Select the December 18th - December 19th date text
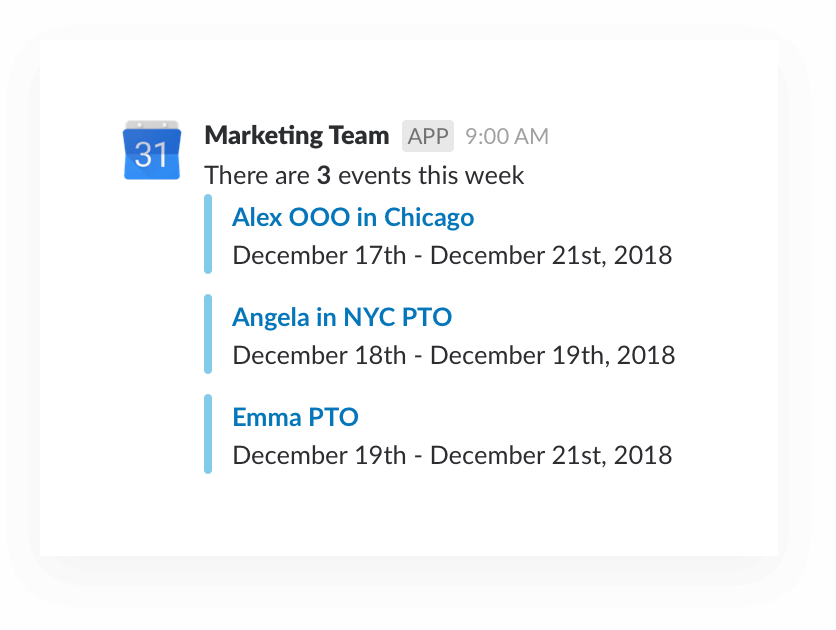Screen dimensions: 836x630 tap(454, 356)
